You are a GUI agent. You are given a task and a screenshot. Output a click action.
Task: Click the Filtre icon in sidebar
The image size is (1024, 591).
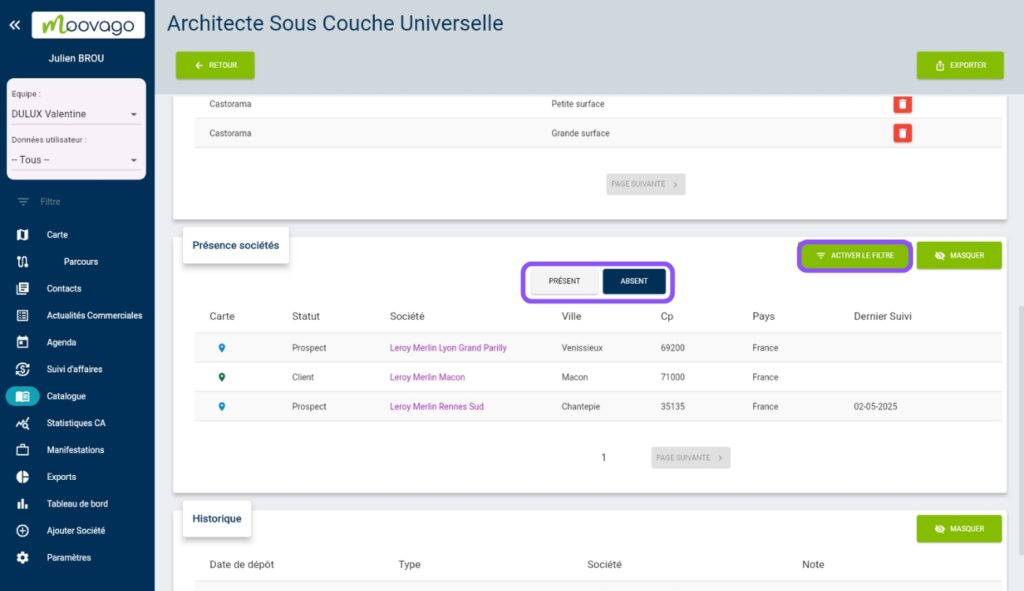23,202
